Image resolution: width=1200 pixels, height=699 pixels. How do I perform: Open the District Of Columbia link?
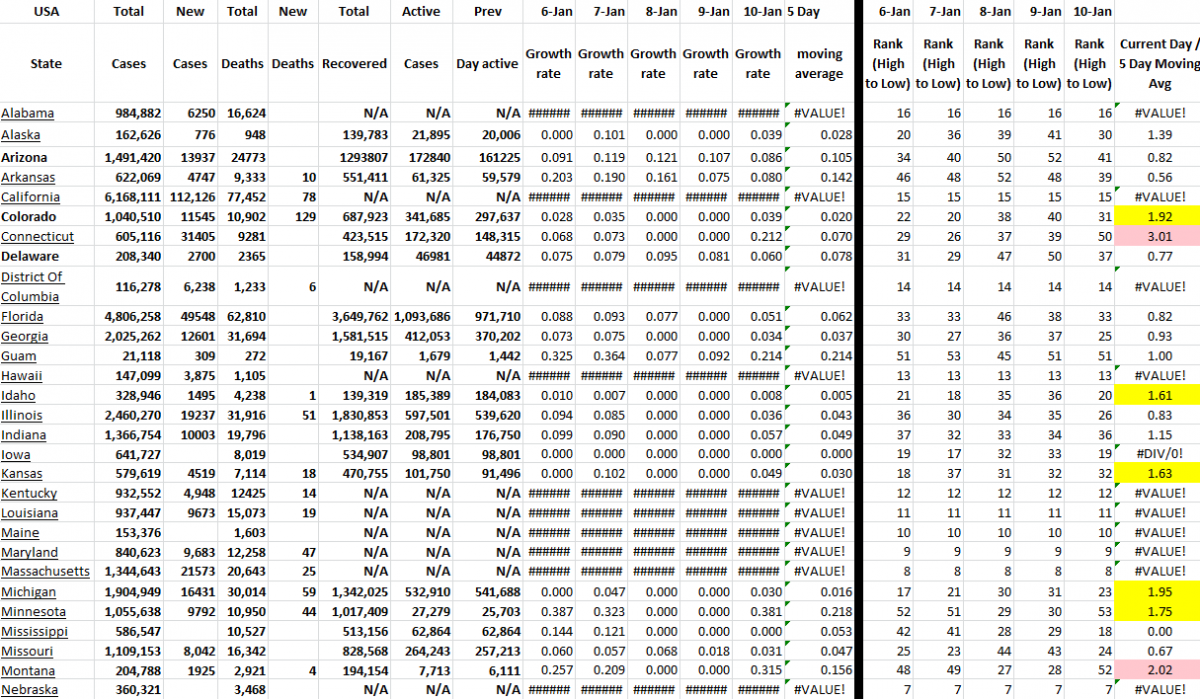pyautogui.click(x=32, y=286)
